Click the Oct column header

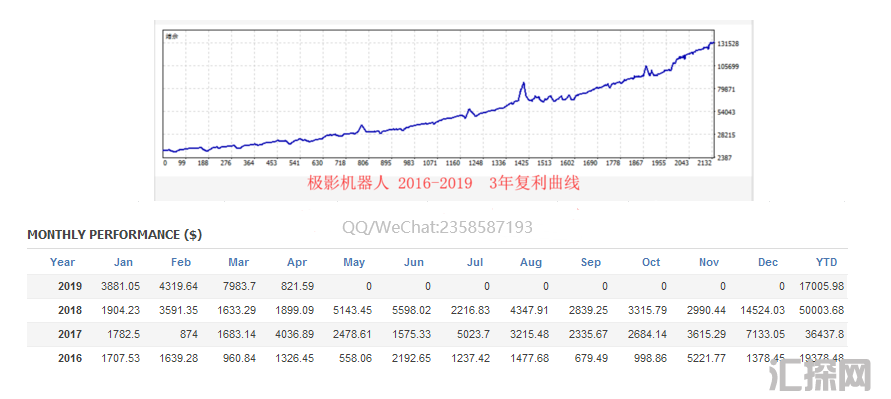click(651, 262)
